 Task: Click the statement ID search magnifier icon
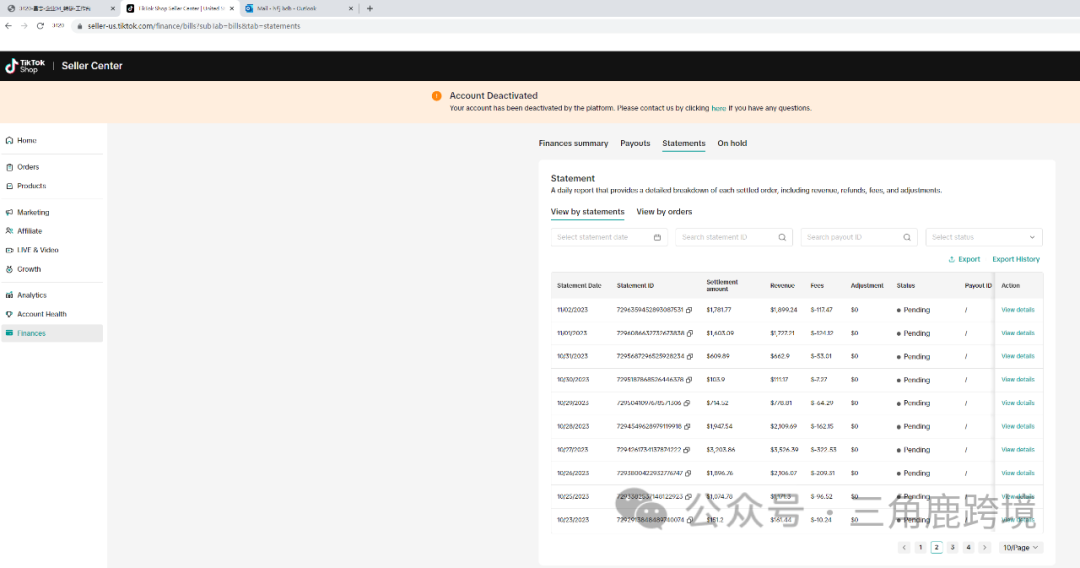pyautogui.click(x=782, y=238)
